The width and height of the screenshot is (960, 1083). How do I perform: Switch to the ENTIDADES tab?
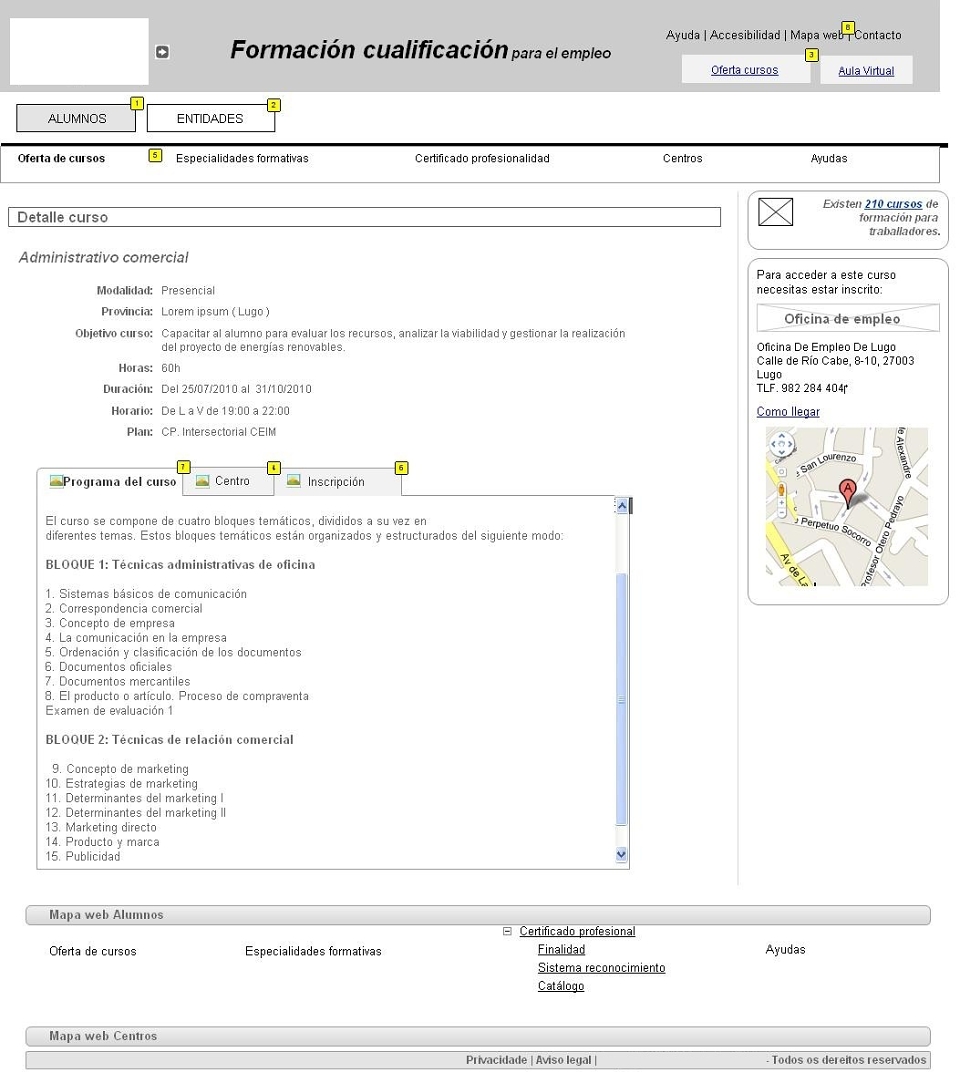coord(211,118)
